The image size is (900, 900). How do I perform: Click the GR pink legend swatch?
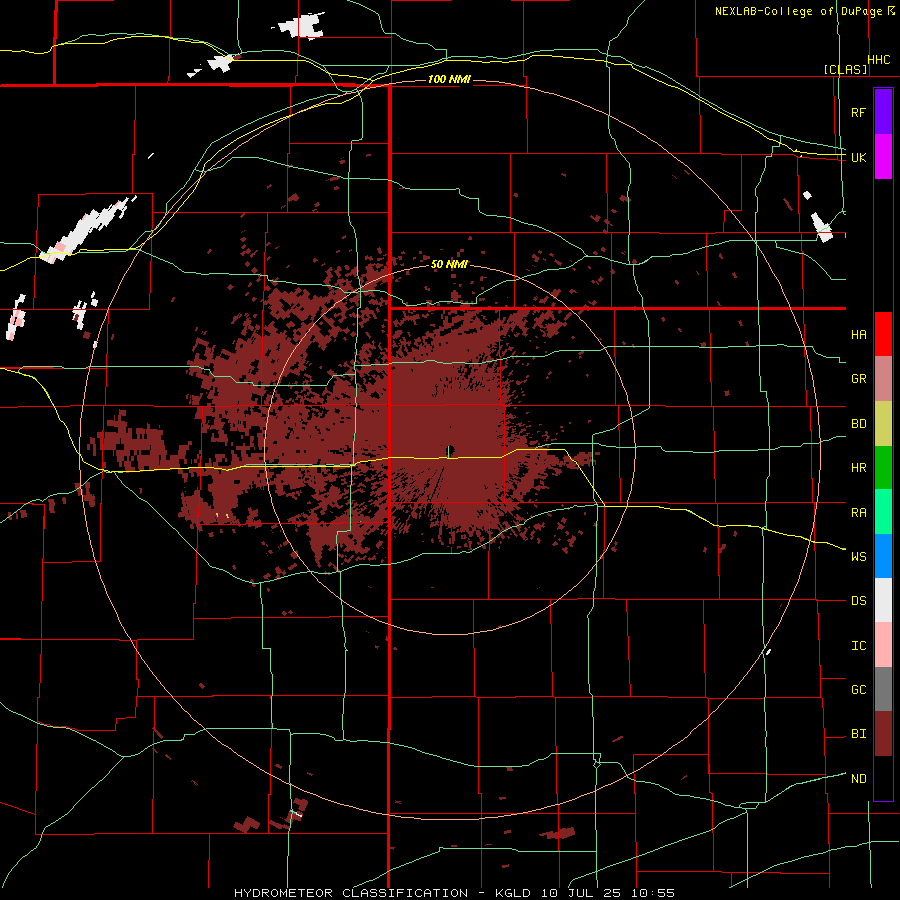tap(883, 379)
